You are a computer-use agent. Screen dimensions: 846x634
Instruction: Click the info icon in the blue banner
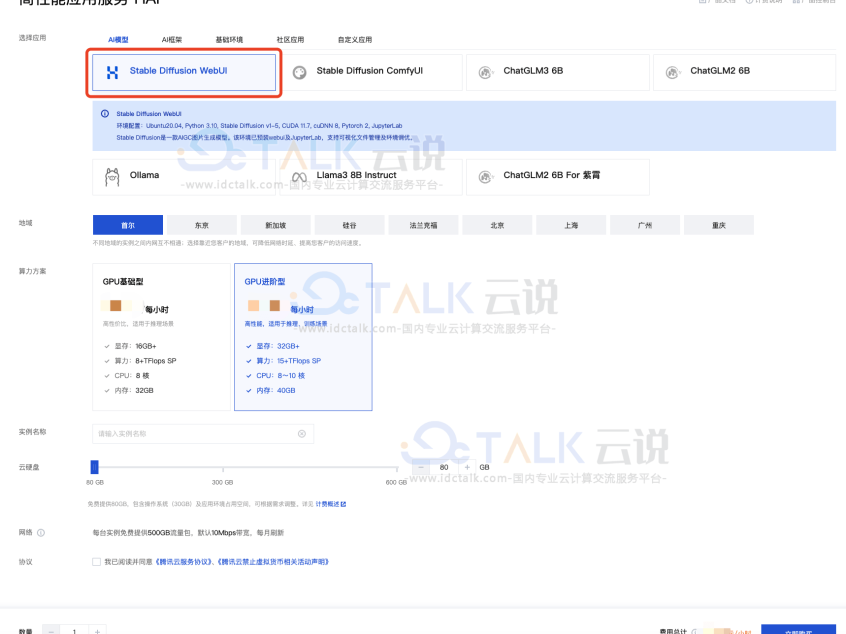pyautogui.click(x=105, y=114)
